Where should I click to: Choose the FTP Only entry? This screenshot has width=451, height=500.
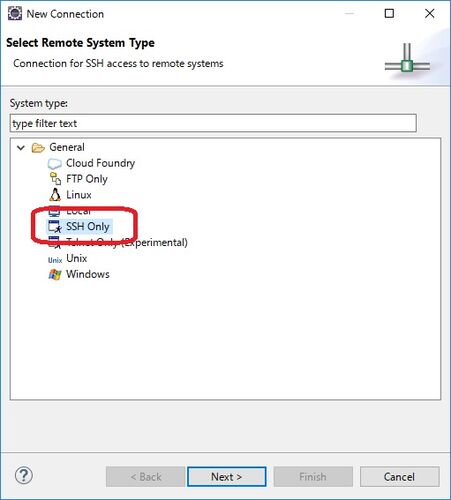(87, 179)
